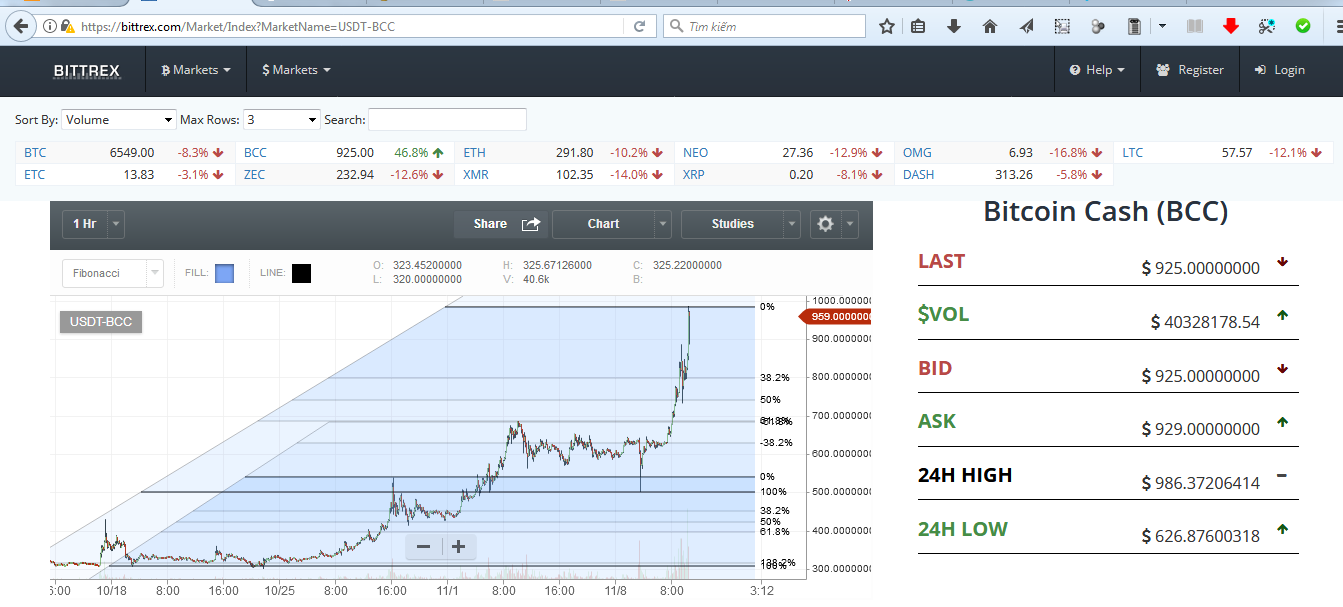Click the Register link
1343x607 pixels.
[1190, 70]
